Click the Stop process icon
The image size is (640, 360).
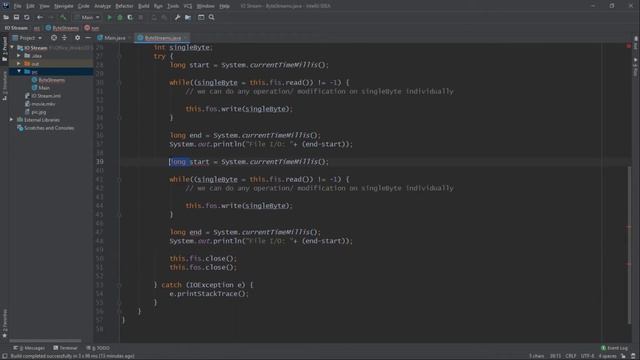coord(141,17)
